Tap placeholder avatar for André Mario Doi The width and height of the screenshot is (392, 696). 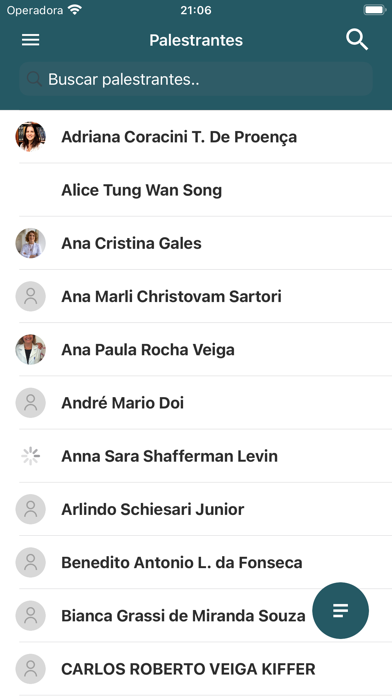point(31,403)
